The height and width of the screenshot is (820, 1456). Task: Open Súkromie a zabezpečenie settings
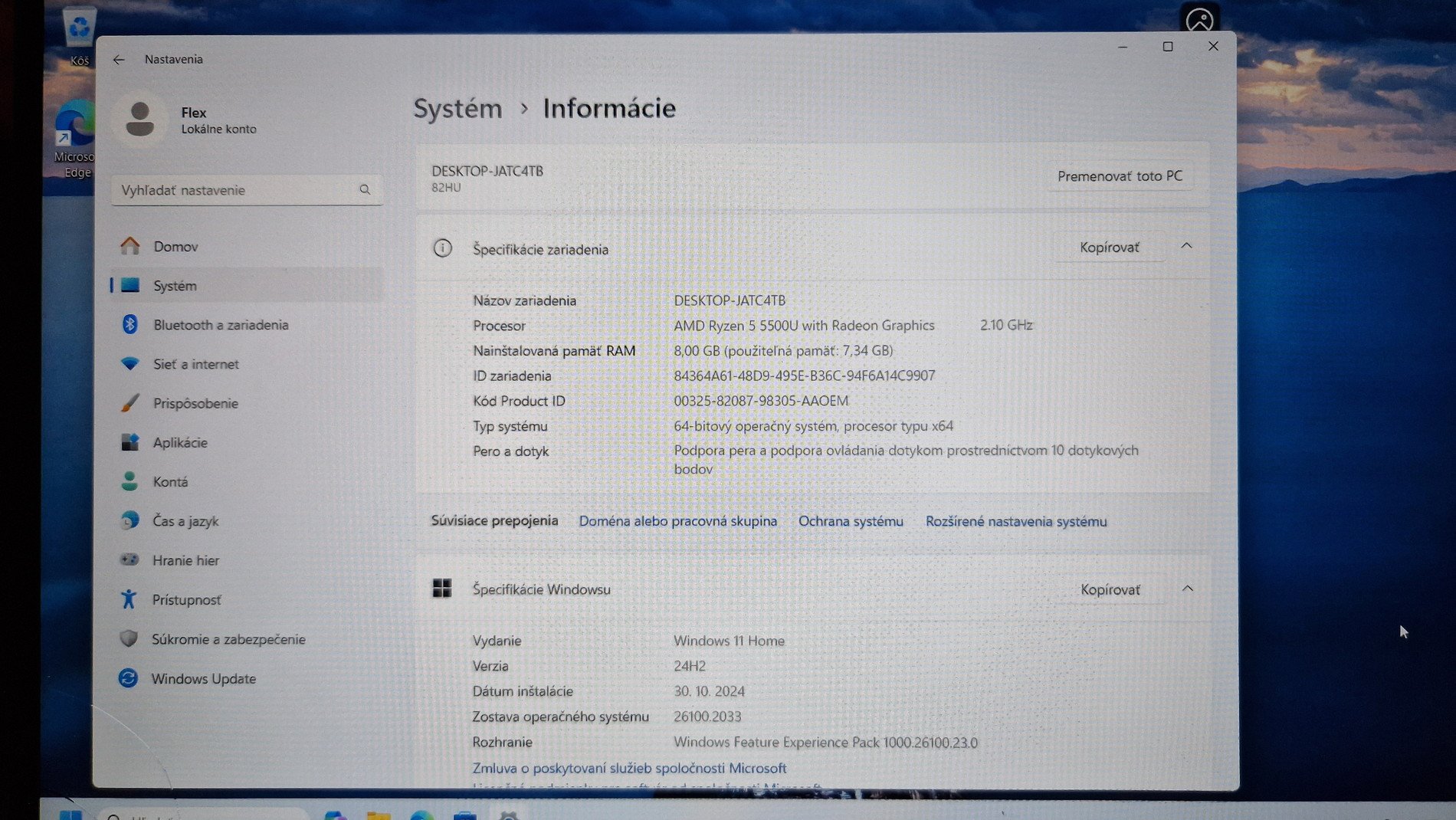[x=228, y=639]
